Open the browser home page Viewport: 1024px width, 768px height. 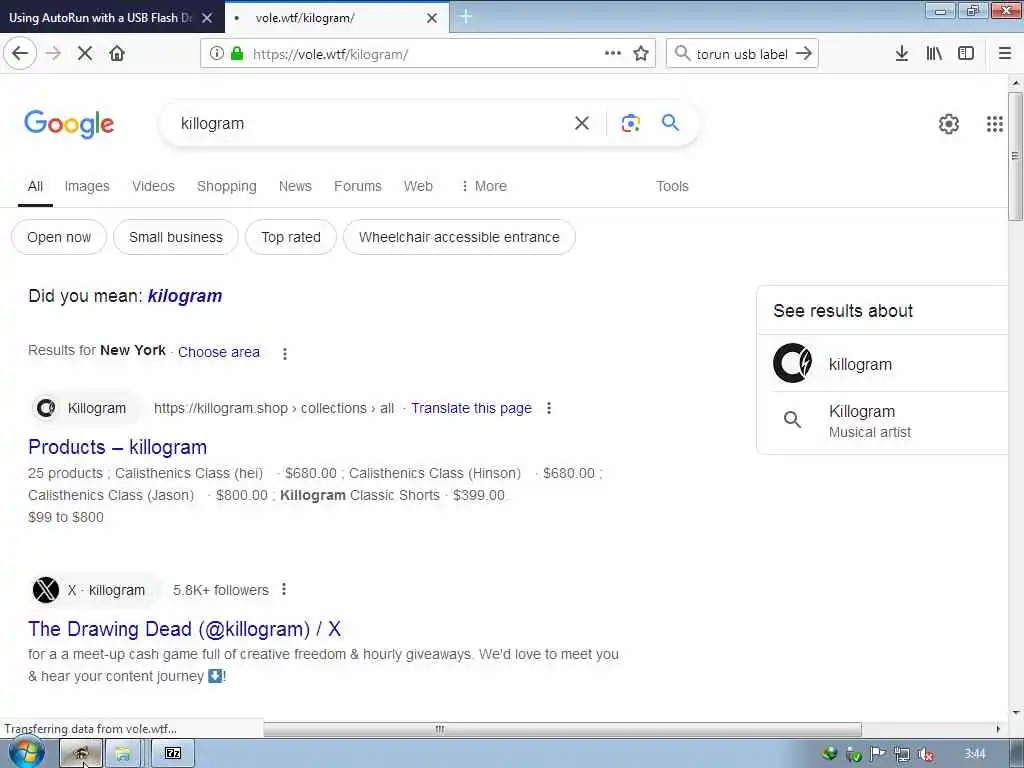[117, 54]
